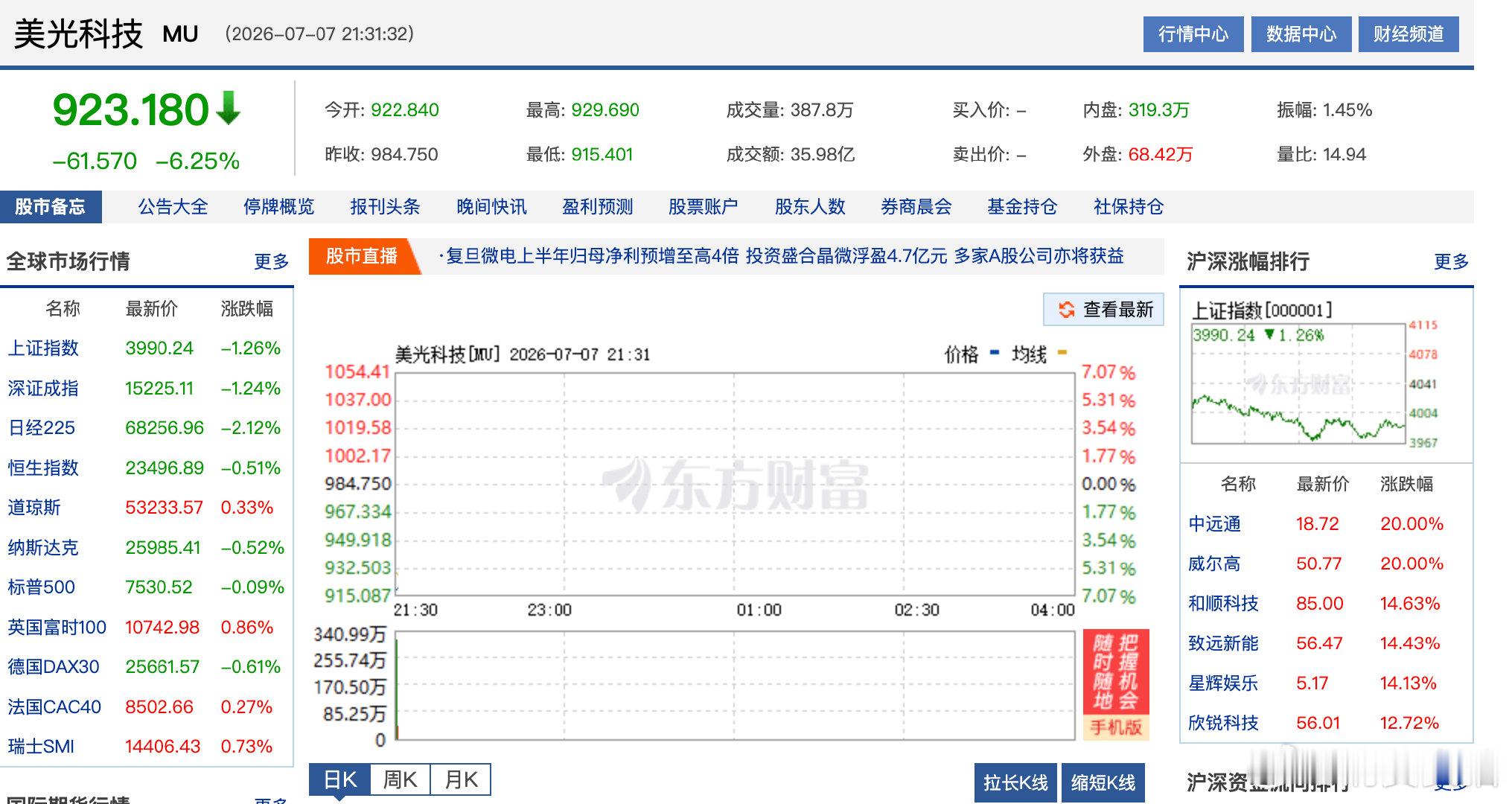Click the 最高 value 929.690

pyautogui.click(x=605, y=110)
